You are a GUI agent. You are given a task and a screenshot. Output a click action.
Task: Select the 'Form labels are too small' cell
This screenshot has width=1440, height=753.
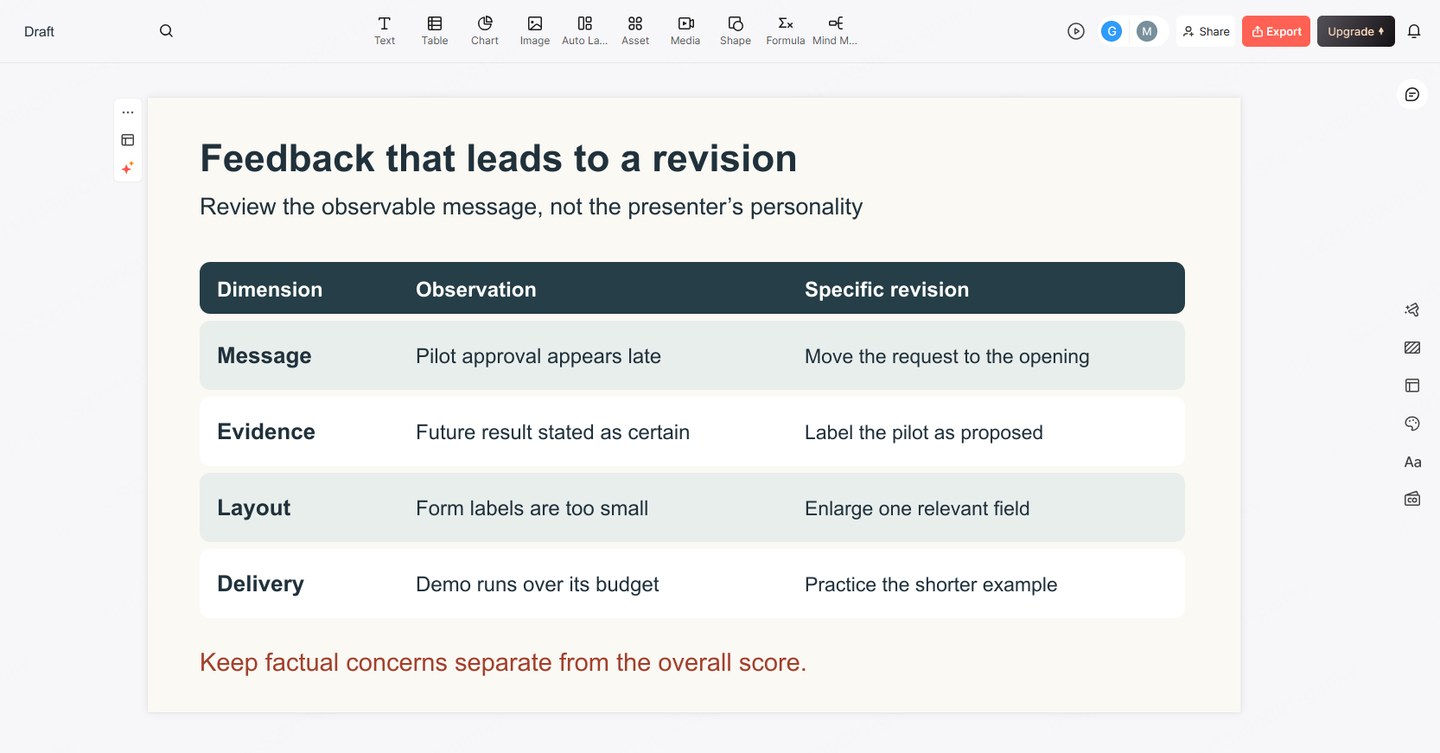(x=532, y=508)
